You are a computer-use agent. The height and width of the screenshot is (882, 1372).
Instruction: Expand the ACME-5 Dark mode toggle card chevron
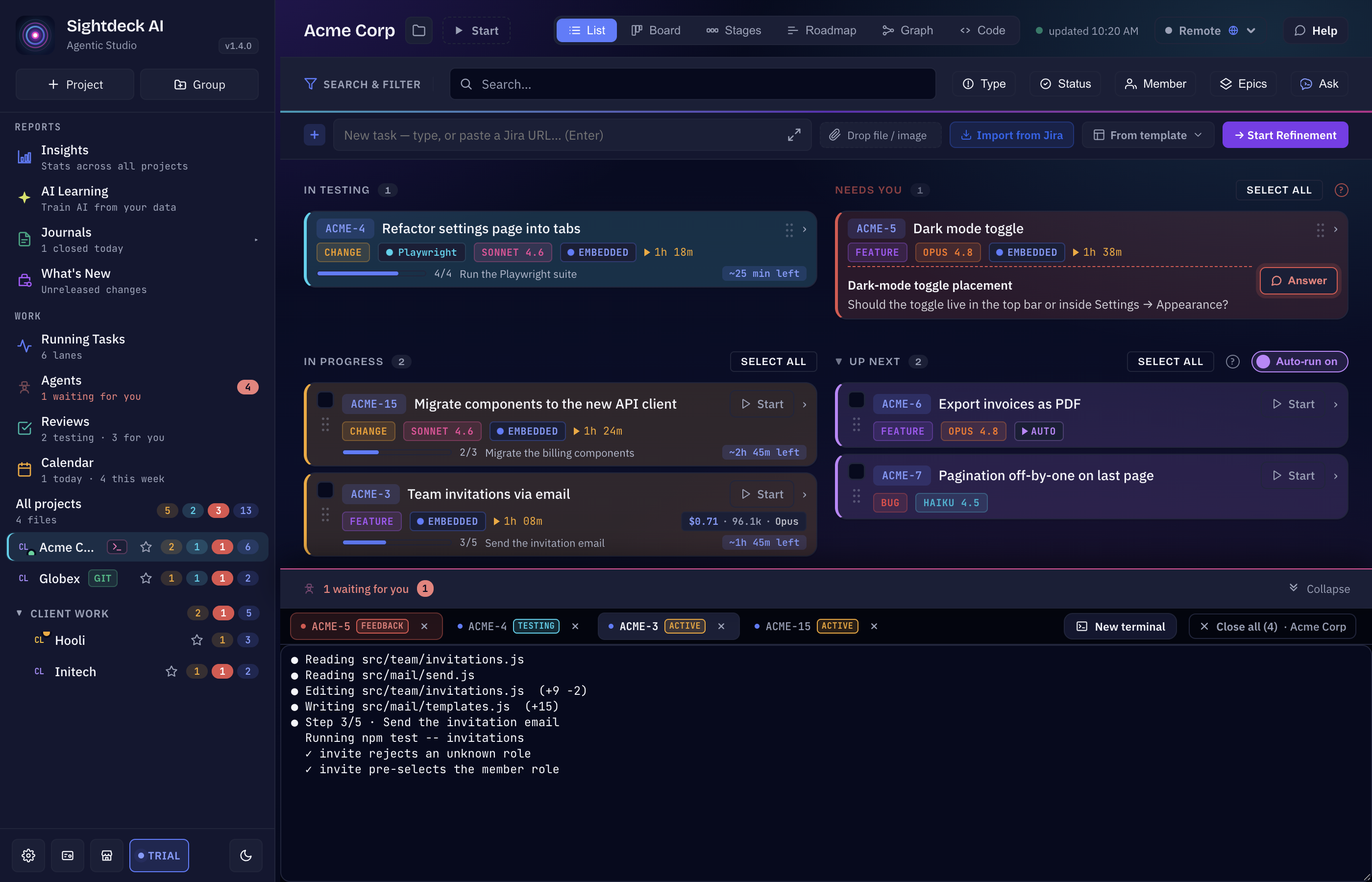click(x=1335, y=229)
